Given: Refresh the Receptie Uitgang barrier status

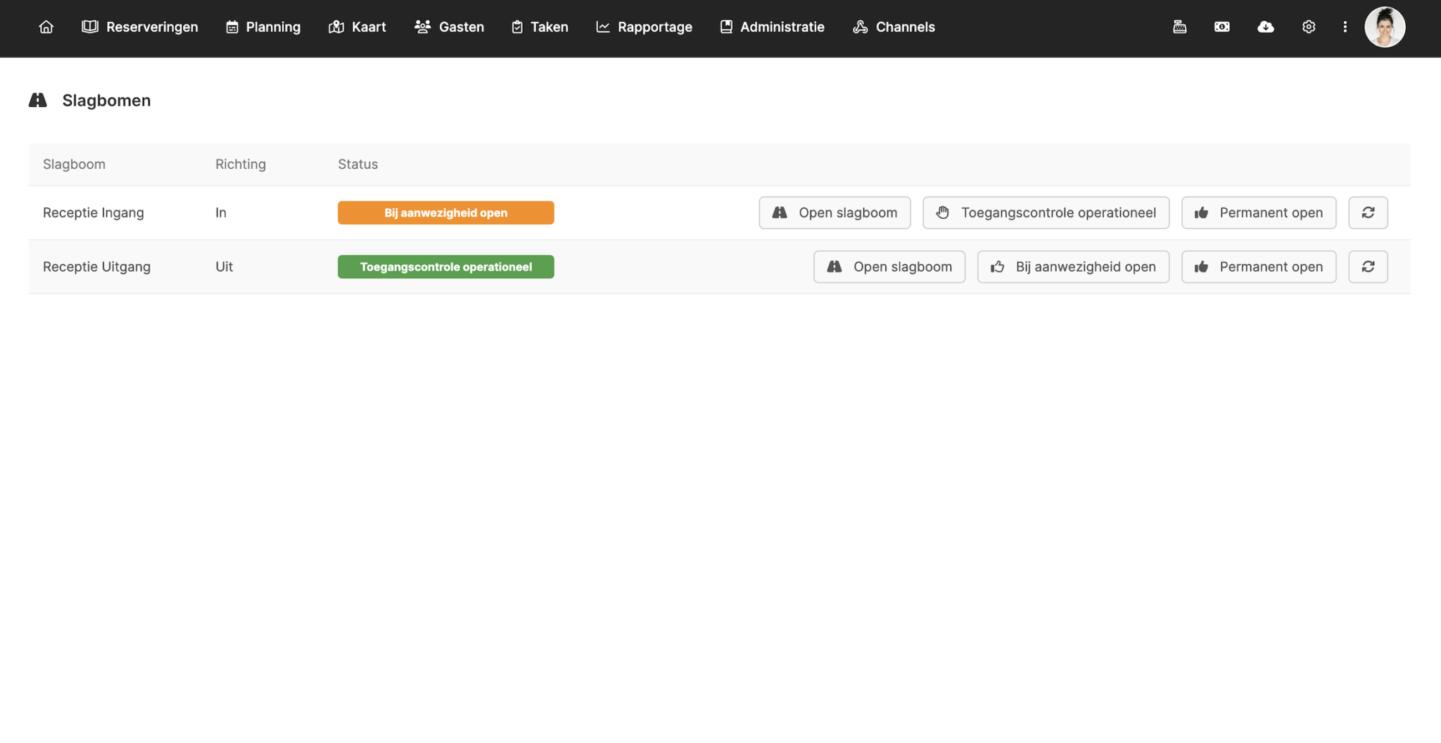Looking at the screenshot, I should tap(1368, 267).
